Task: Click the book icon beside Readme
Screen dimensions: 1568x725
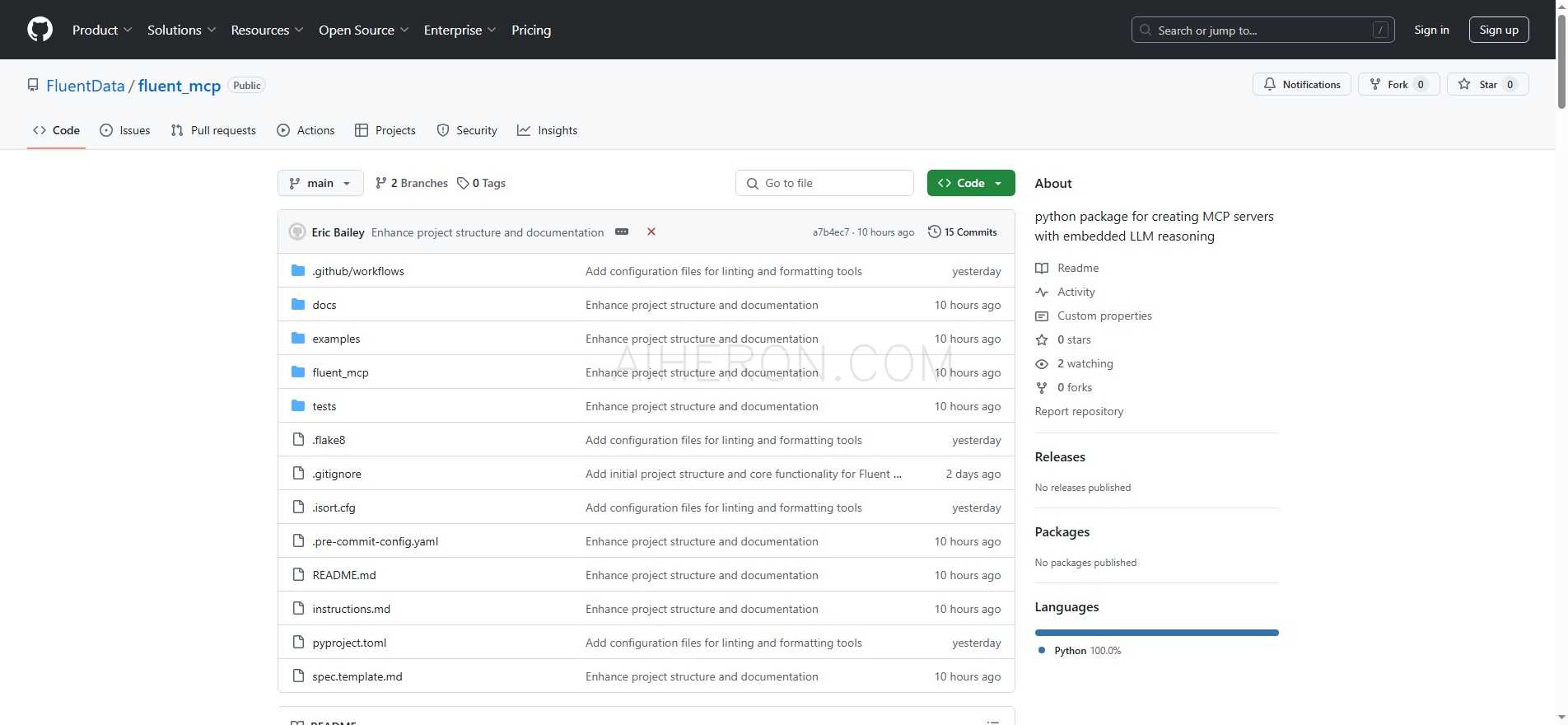Action: point(1042,268)
